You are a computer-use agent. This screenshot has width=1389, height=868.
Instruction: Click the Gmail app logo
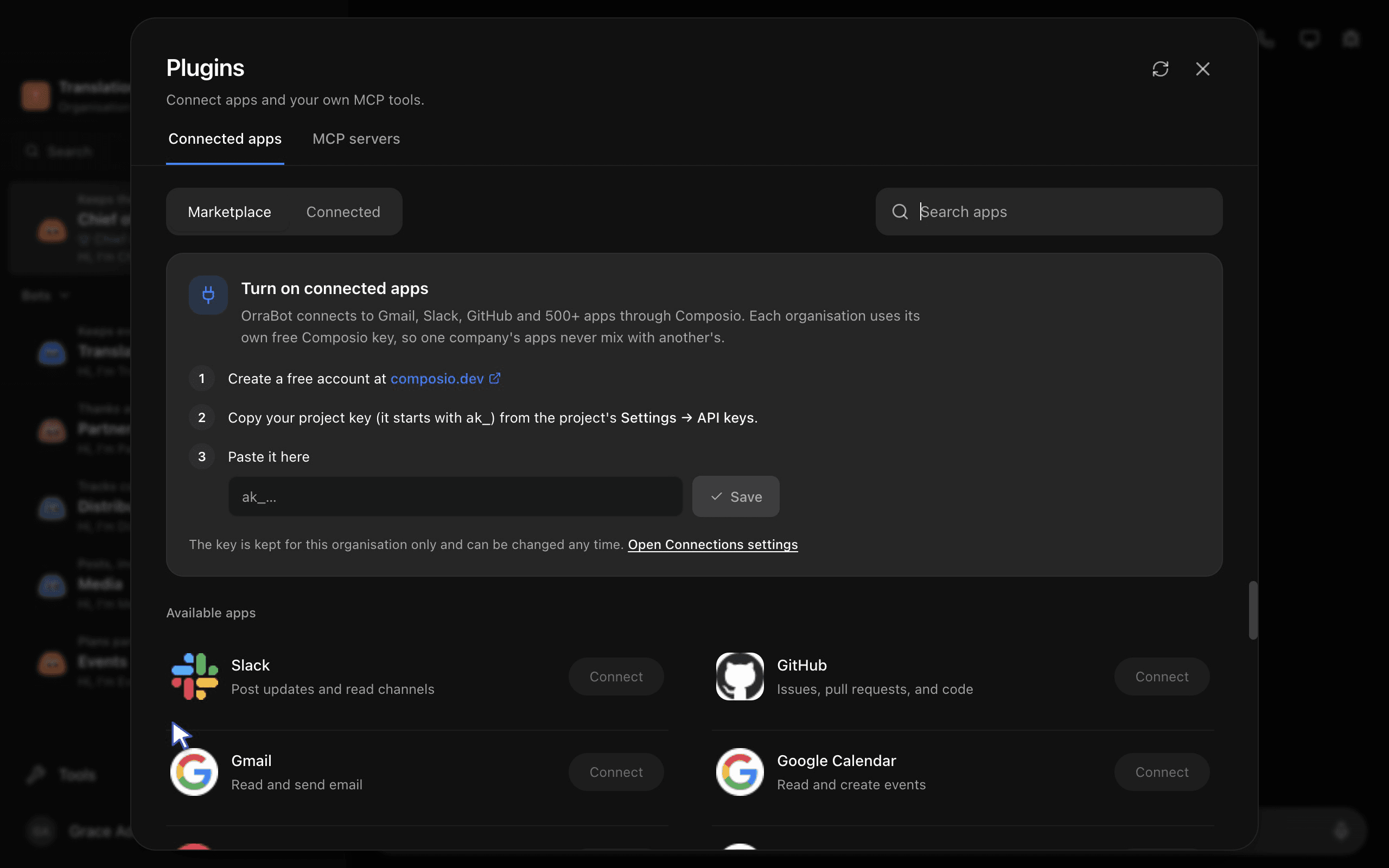point(195,771)
